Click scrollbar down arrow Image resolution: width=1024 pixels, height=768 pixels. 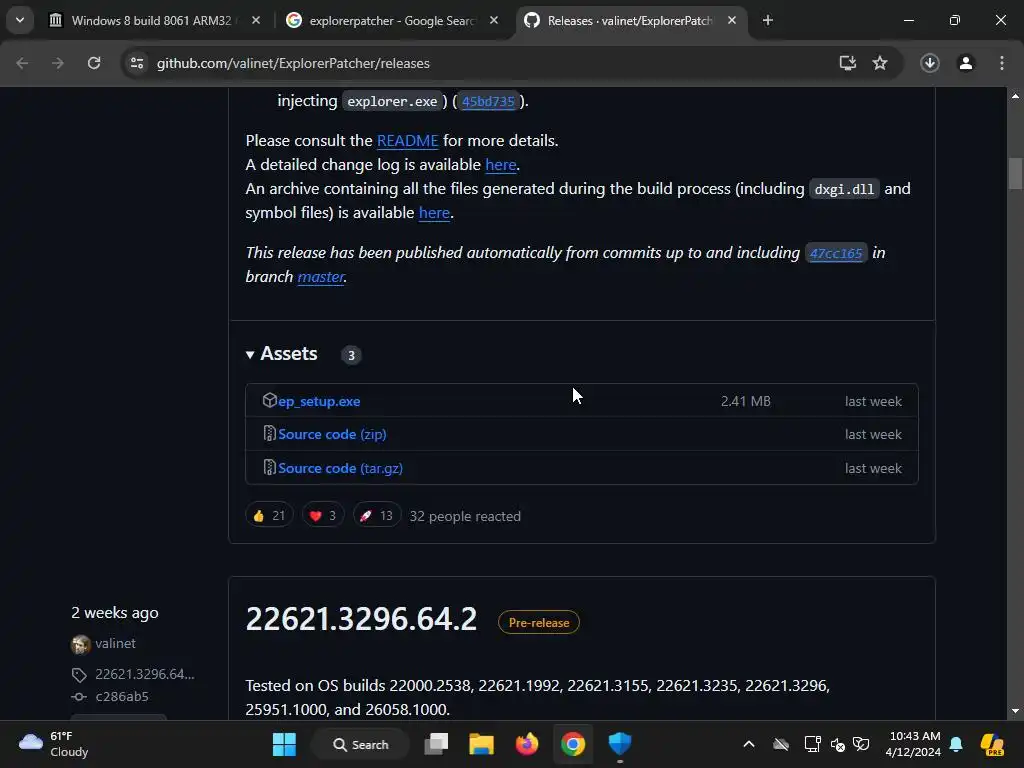(x=1015, y=711)
